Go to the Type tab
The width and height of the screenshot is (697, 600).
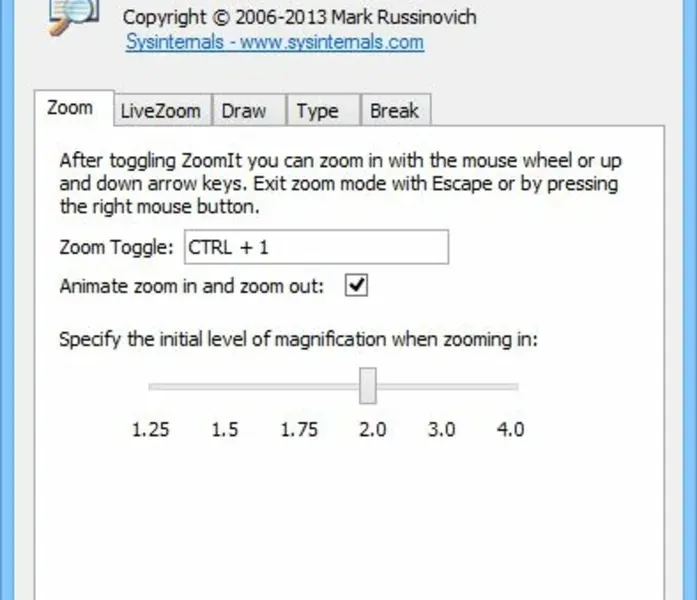(317, 111)
